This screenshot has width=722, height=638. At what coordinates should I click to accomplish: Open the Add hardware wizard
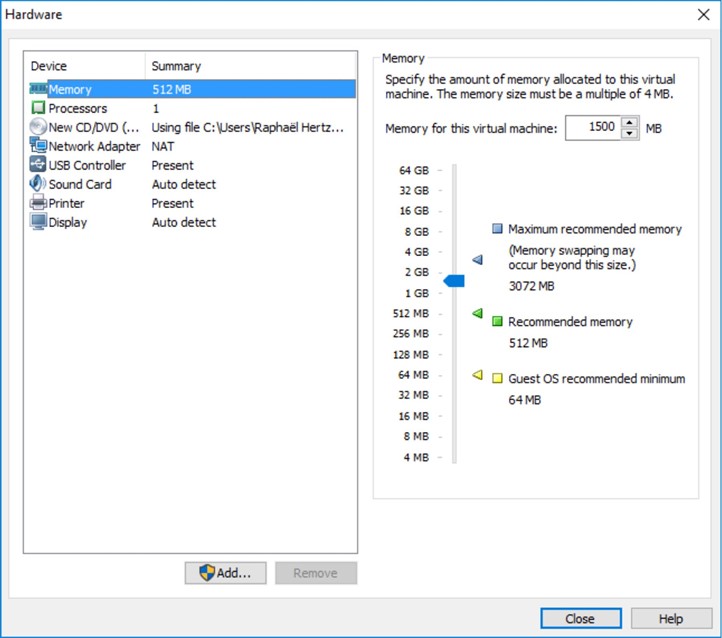(x=226, y=573)
